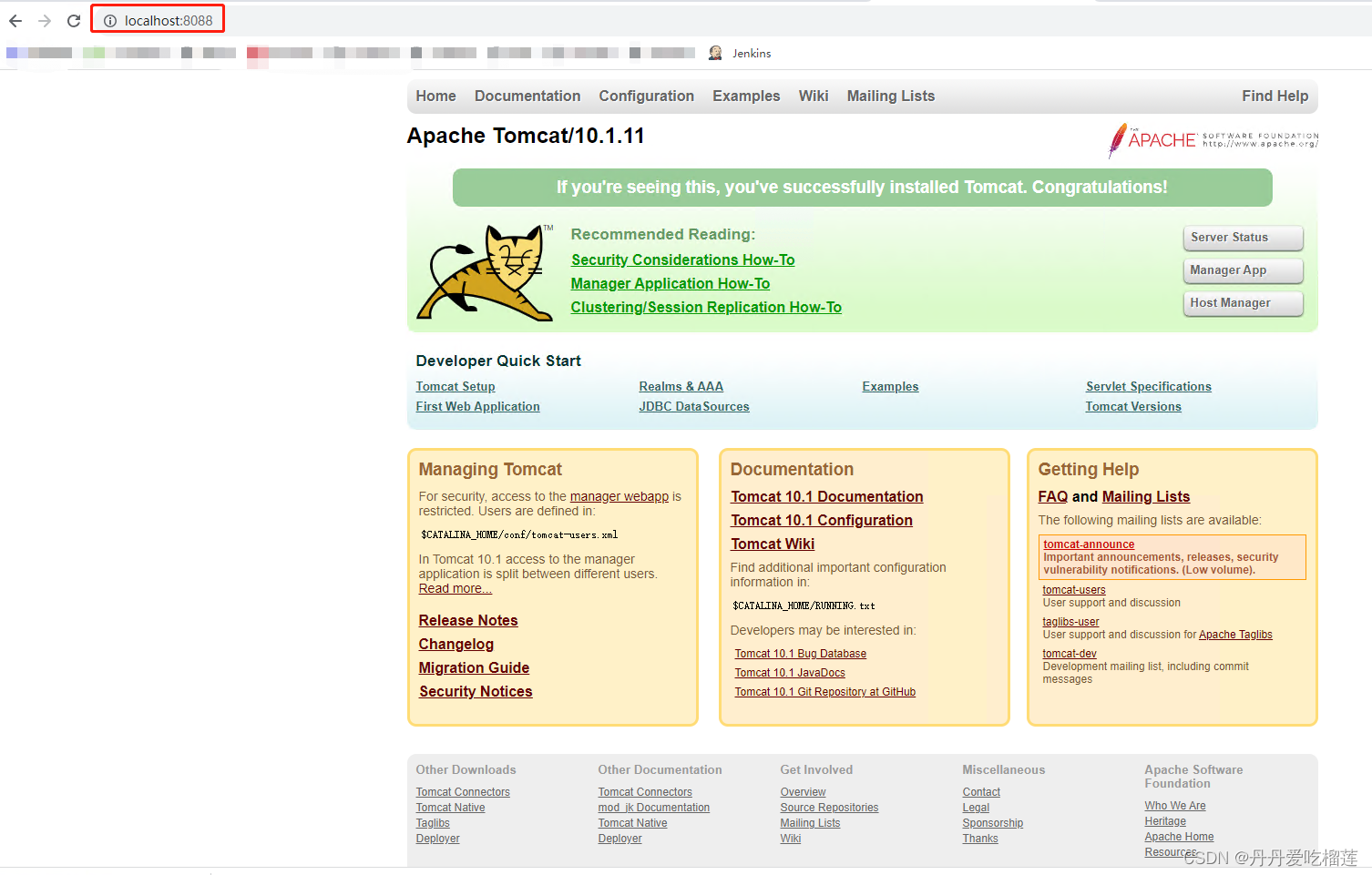Open Tomcat 10.1 Configuration link

[x=821, y=520]
